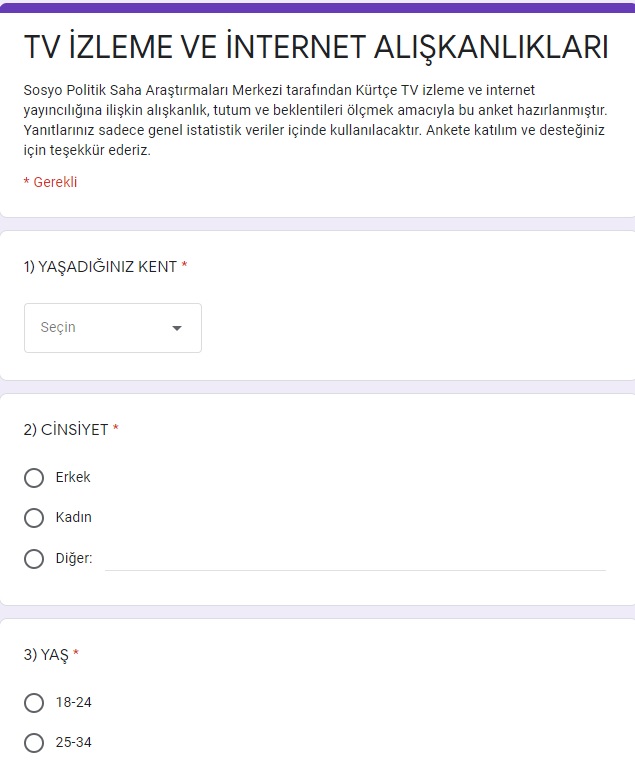The width and height of the screenshot is (635, 763).
Task: Choose the Kadın radio circle
Action: pyautogui.click(x=34, y=518)
